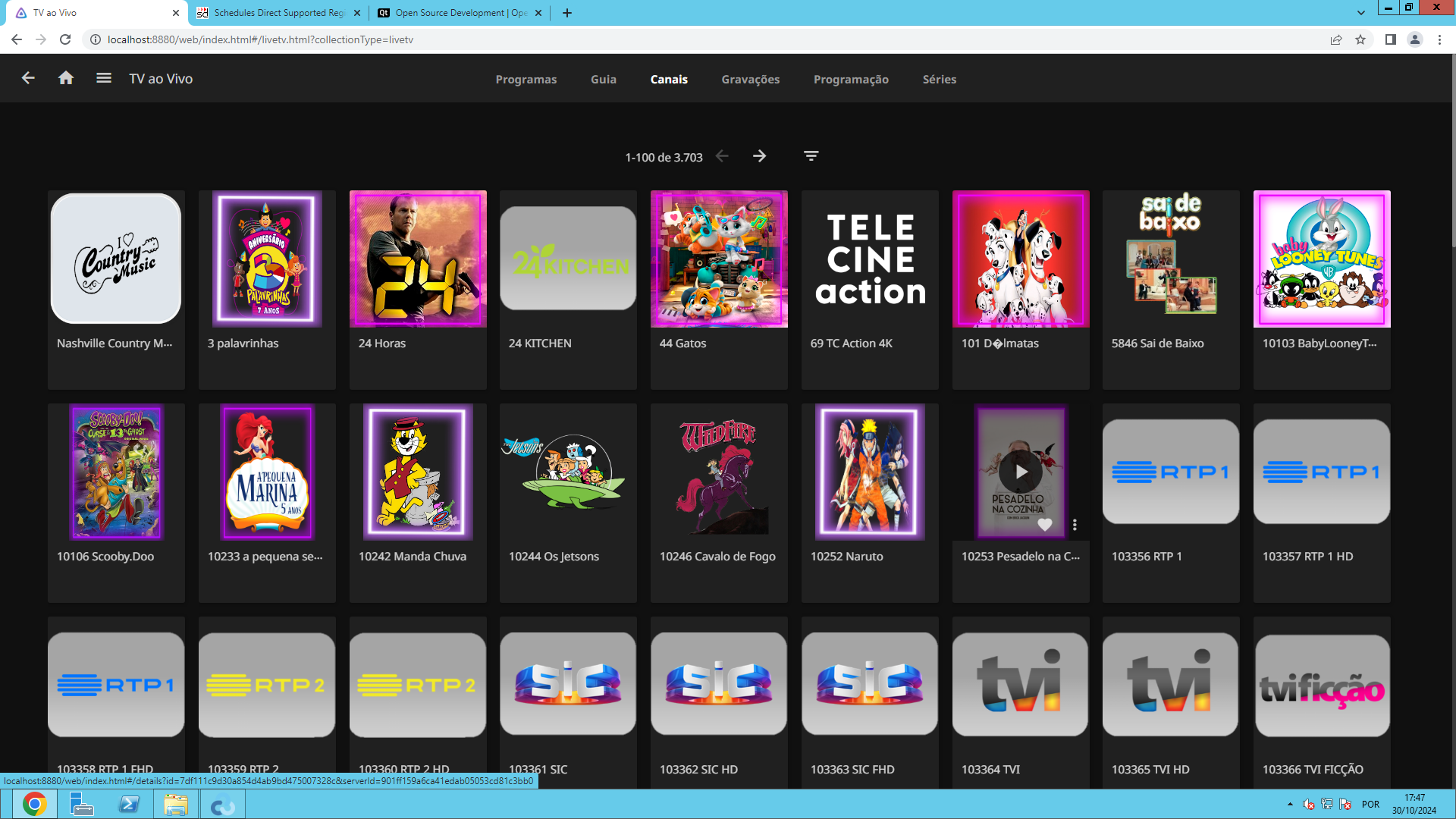Bookmark this page with star icon
Image resolution: width=1456 pixels, height=819 pixels.
tap(1360, 39)
